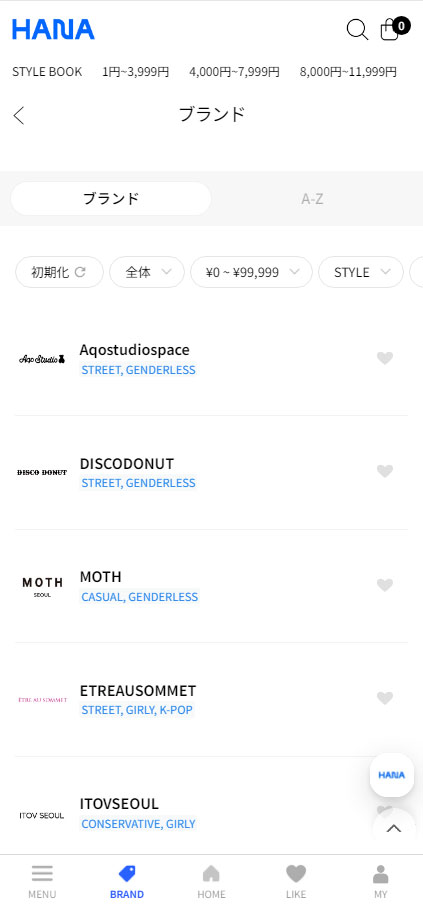This screenshot has height=907, width=423.
Task: Select the ブランド tab
Action: [x=111, y=198]
